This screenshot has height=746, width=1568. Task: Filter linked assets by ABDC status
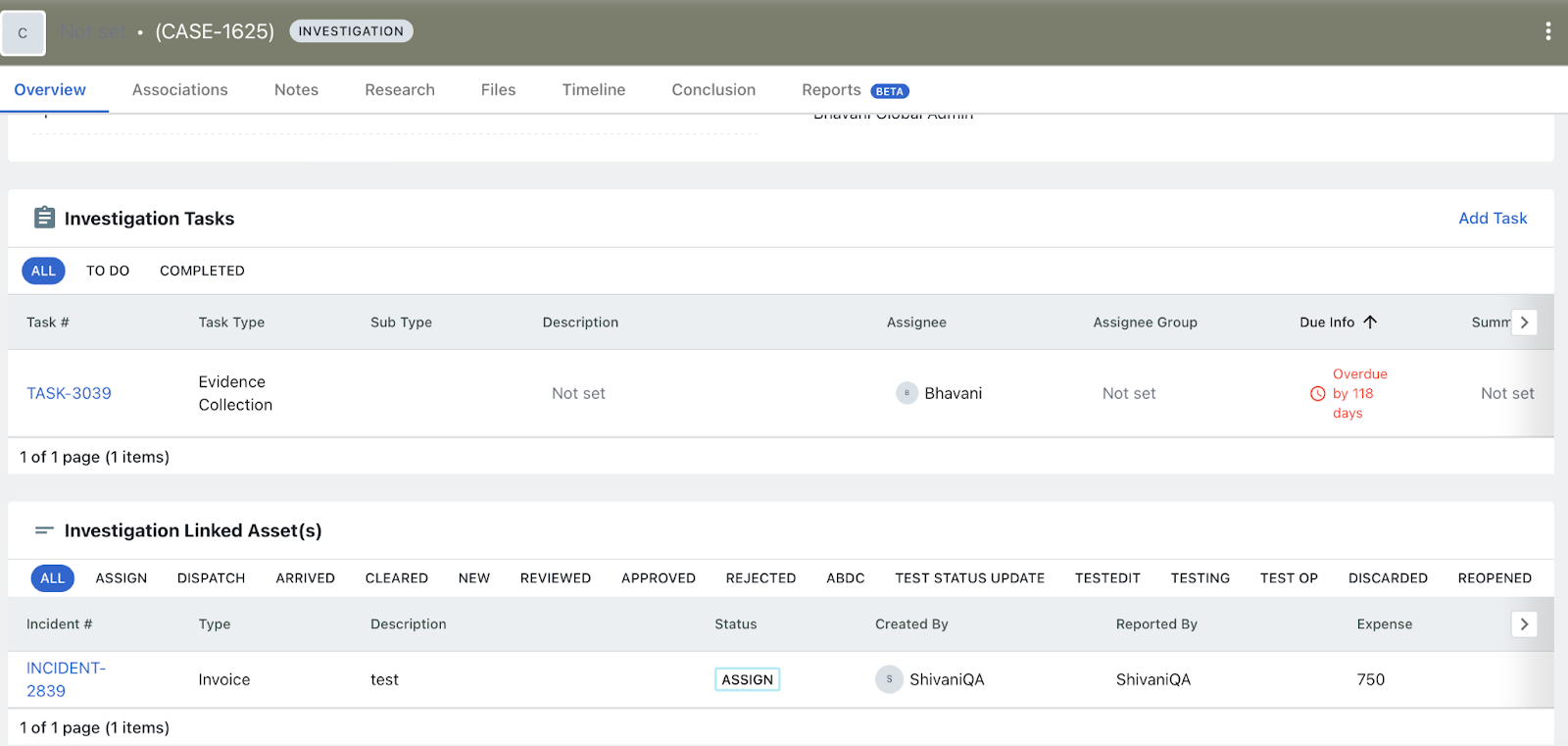click(x=846, y=578)
